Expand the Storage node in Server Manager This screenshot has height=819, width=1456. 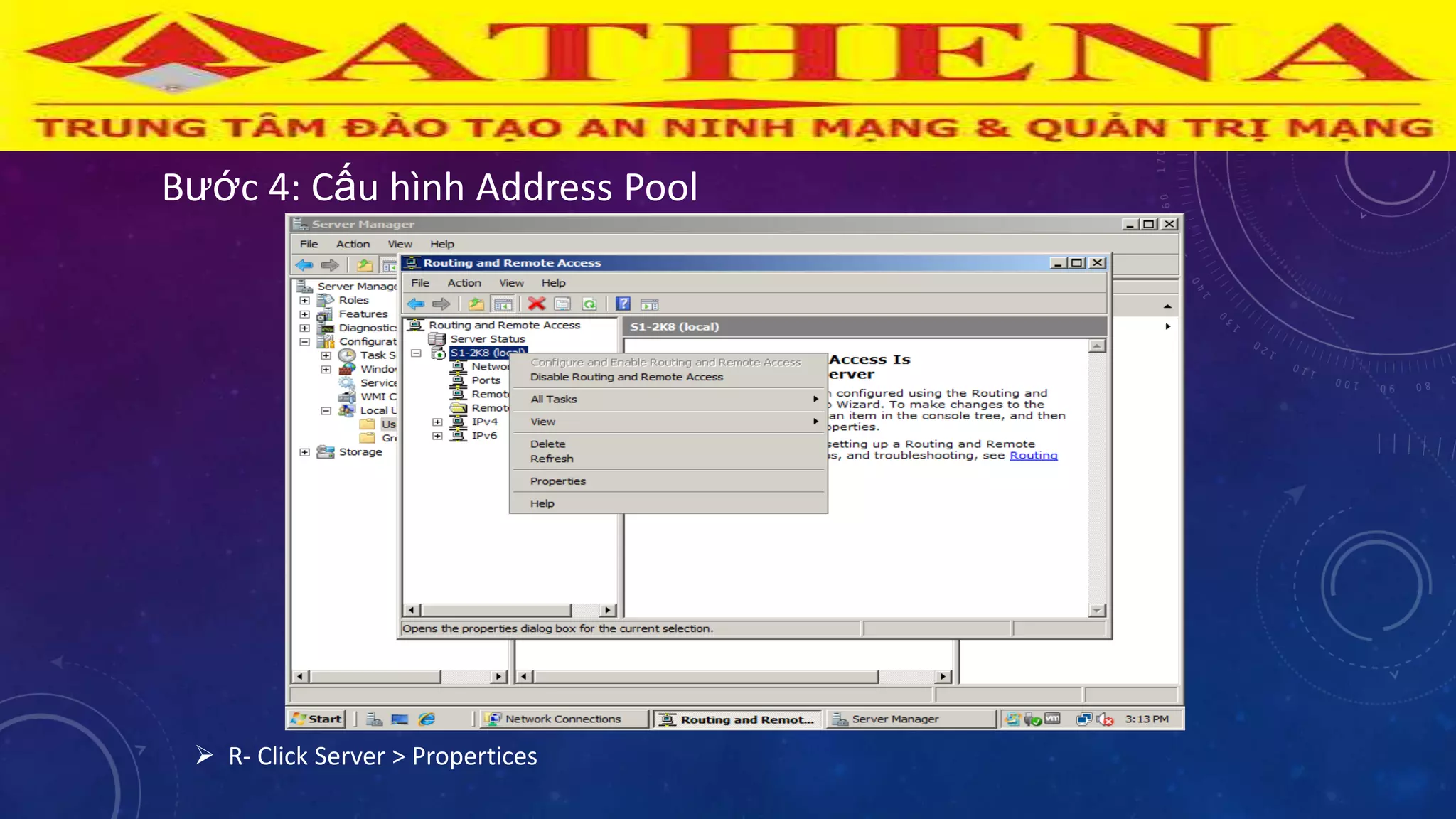tap(304, 452)
